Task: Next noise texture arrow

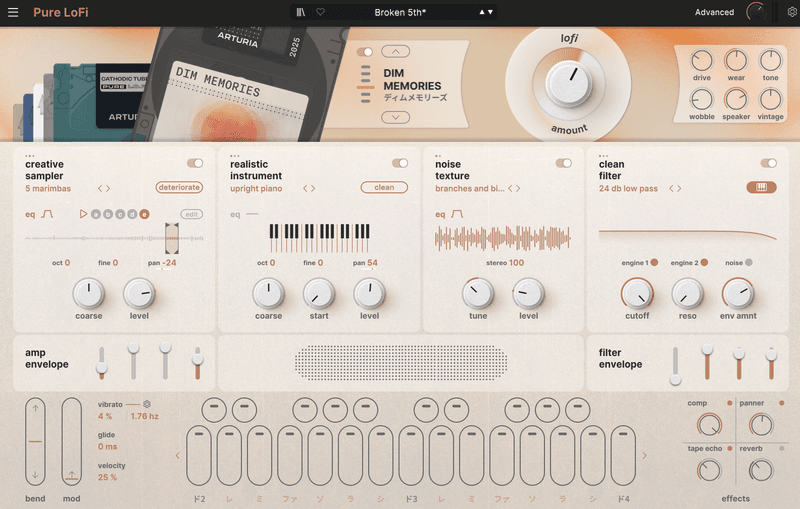Action: click(x=518, y=189)
